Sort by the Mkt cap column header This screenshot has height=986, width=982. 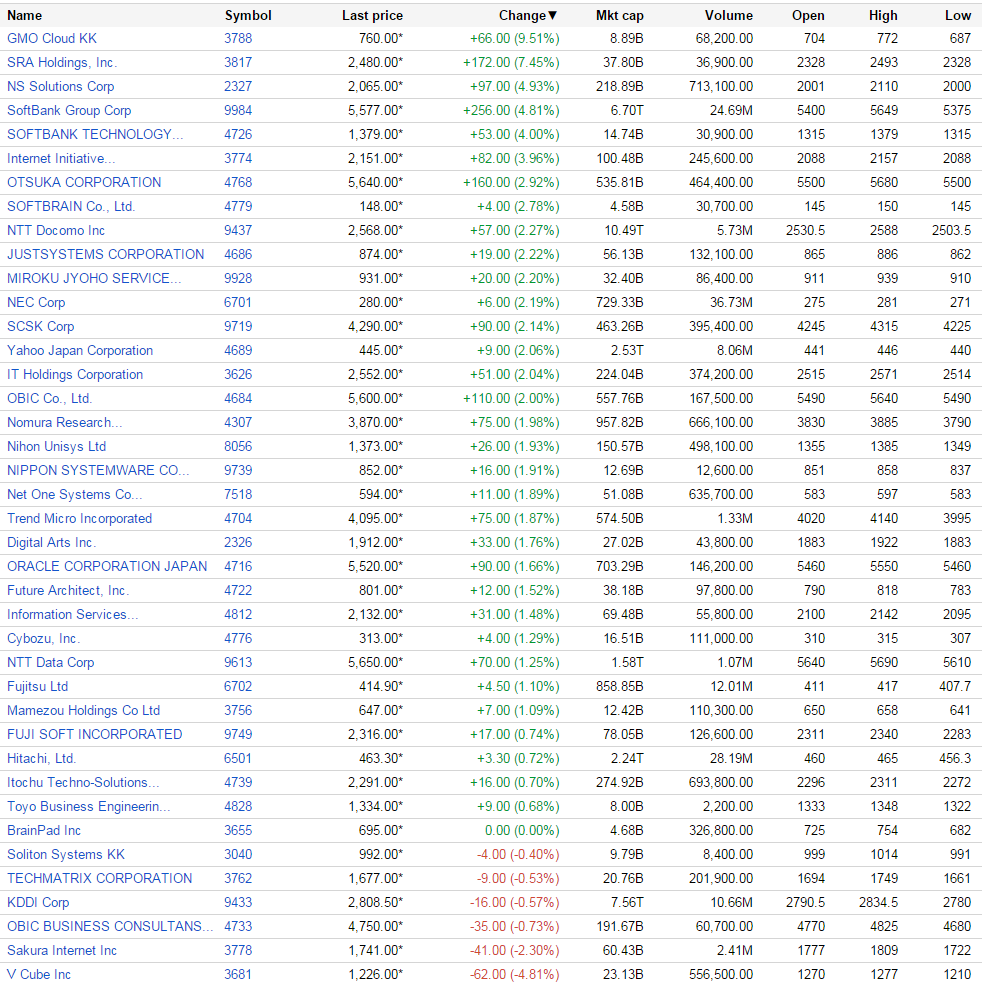(x=619, y=16)
